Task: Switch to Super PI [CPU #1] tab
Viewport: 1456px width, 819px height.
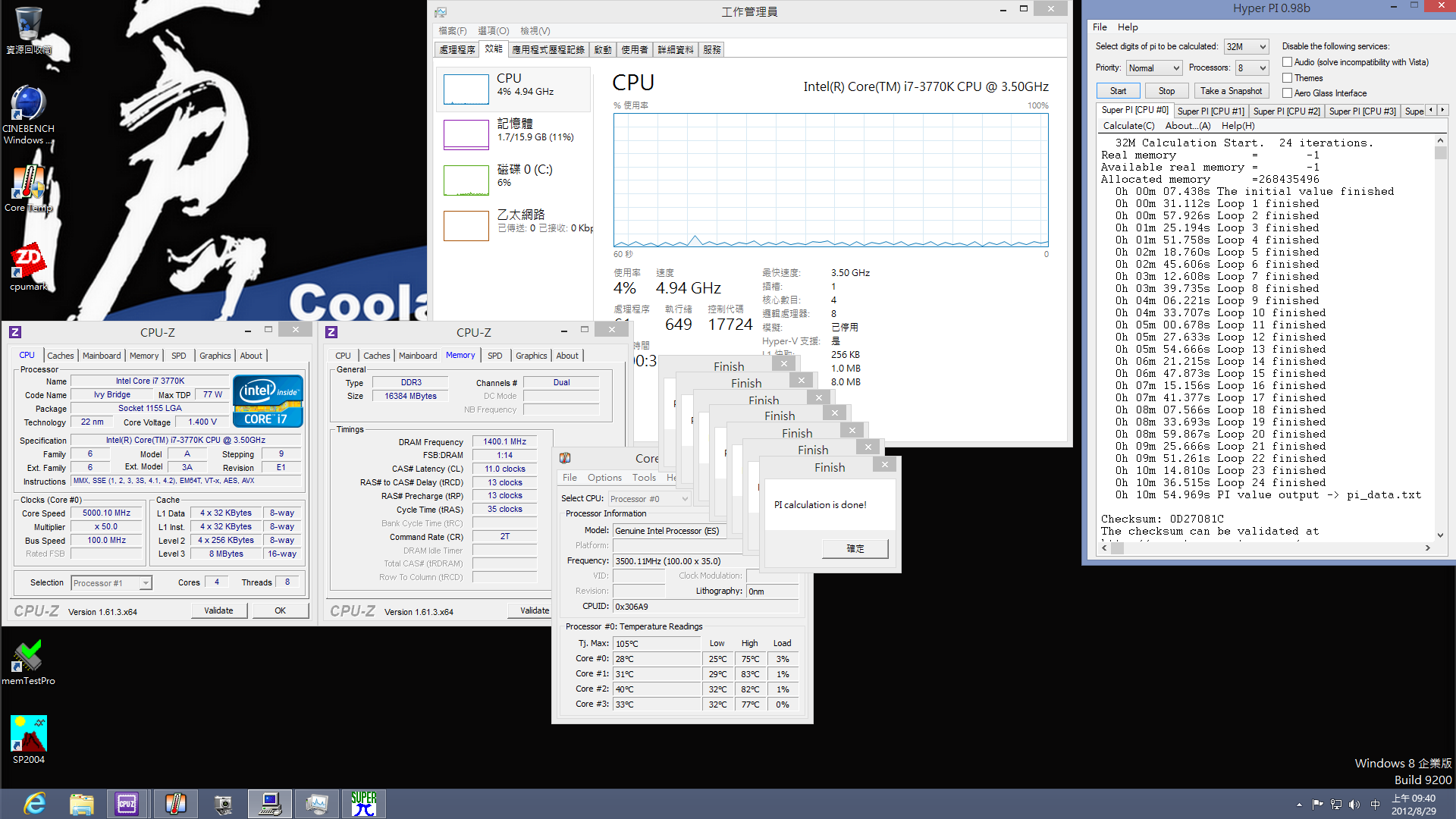Action: coord(1210,111)
